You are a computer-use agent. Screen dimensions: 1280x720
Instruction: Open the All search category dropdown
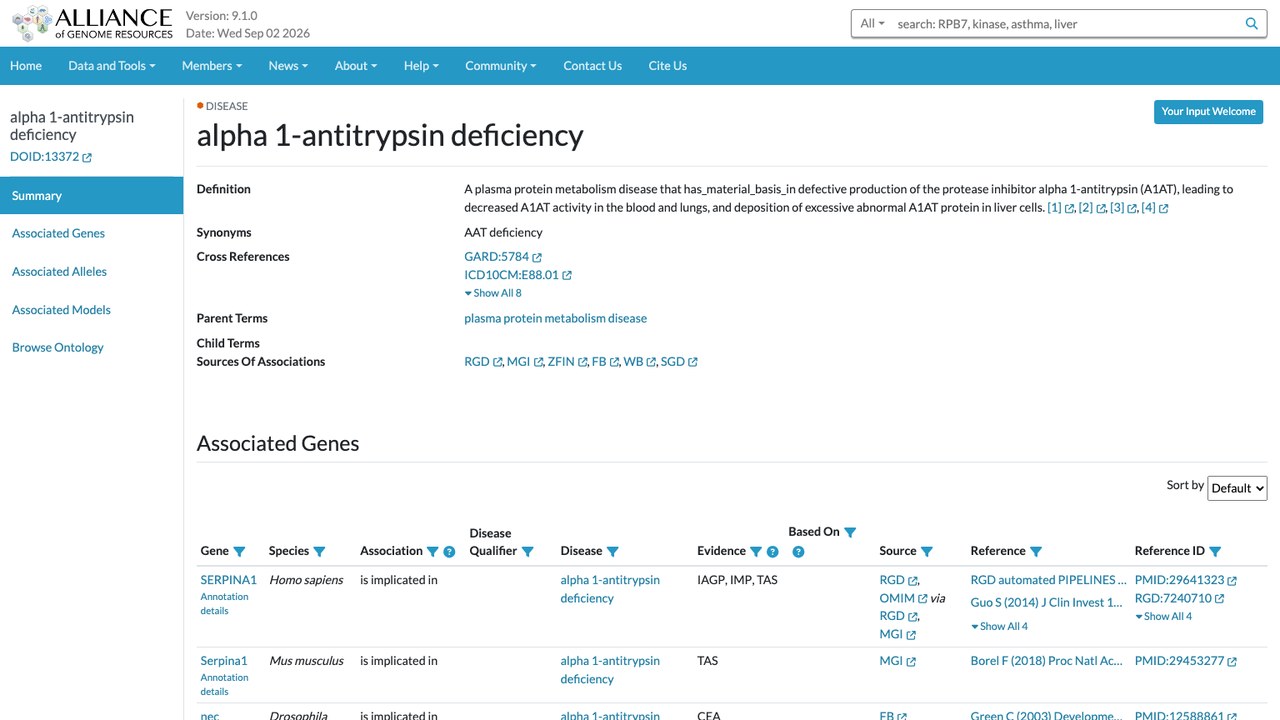[873, 23]
